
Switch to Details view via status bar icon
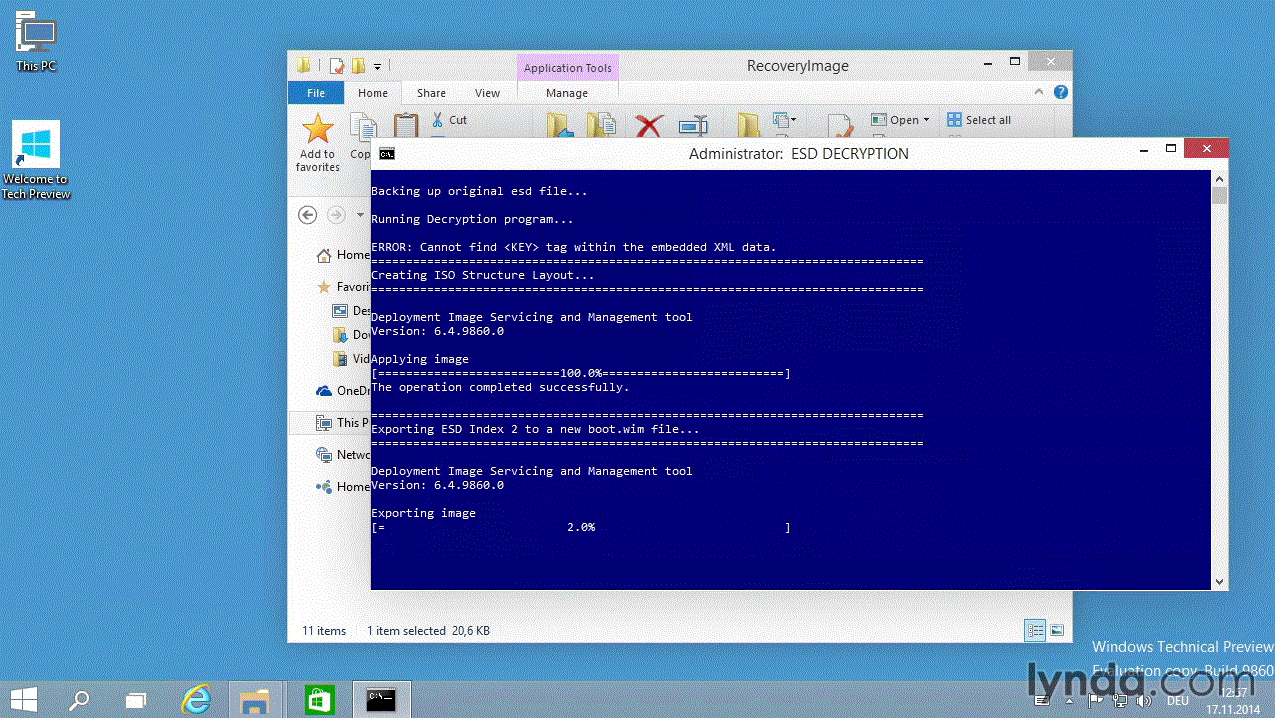(x=1036, y=631)
